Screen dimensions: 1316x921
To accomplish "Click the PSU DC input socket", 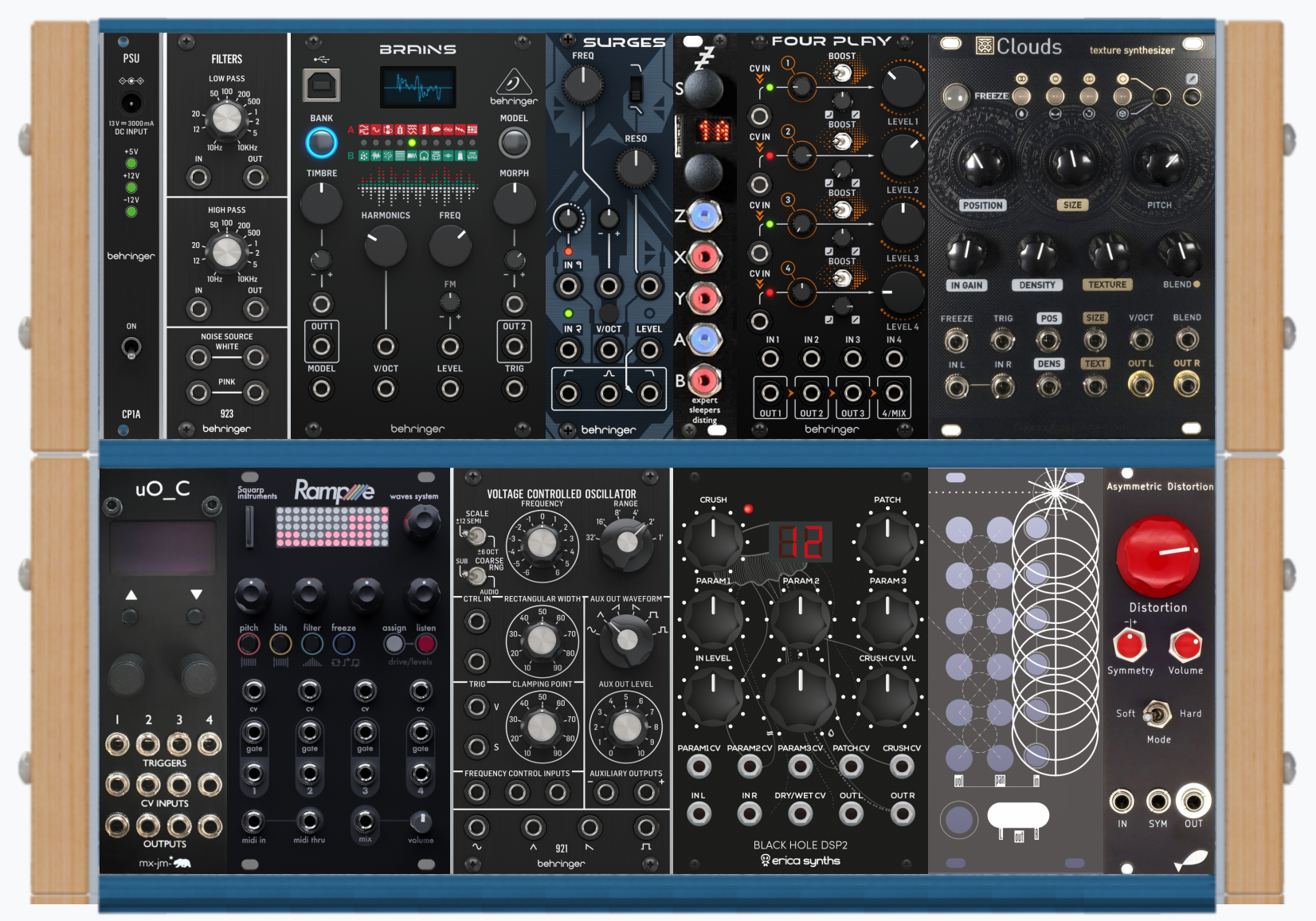I will [131, 103].
